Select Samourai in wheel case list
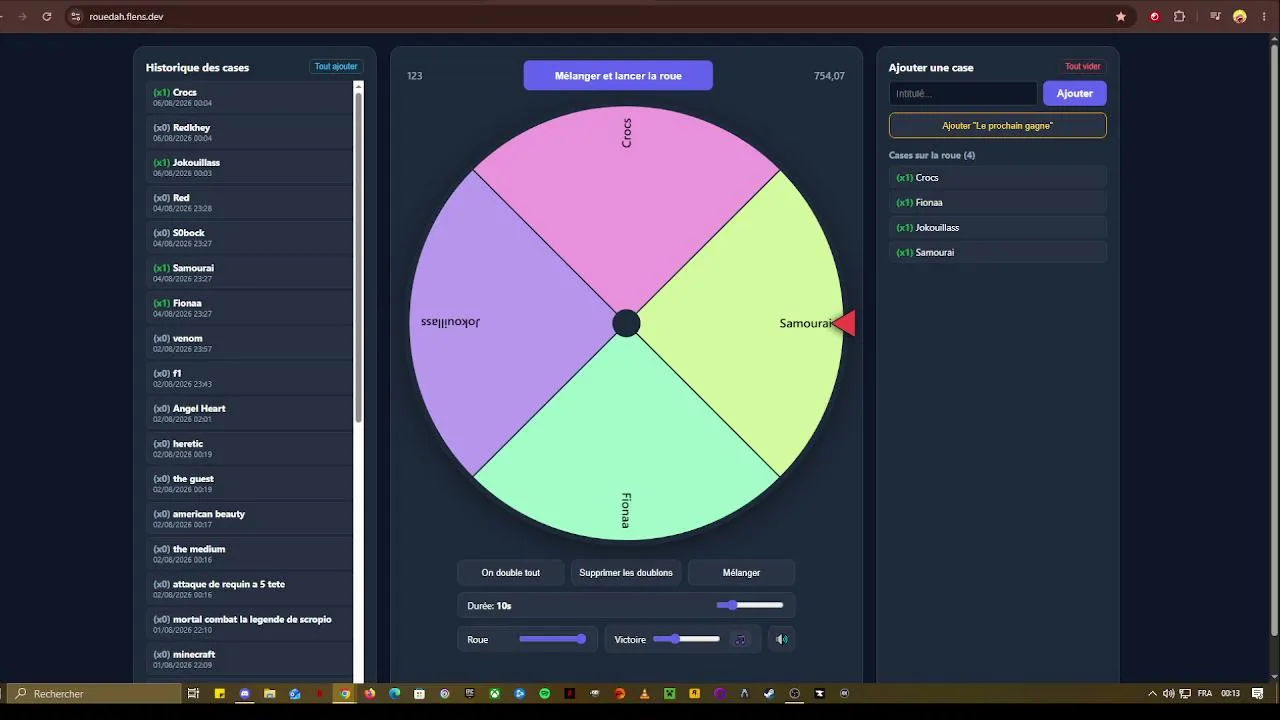Image resolution: width=1280 pixels, height=720 pixels. click(998, 252)
